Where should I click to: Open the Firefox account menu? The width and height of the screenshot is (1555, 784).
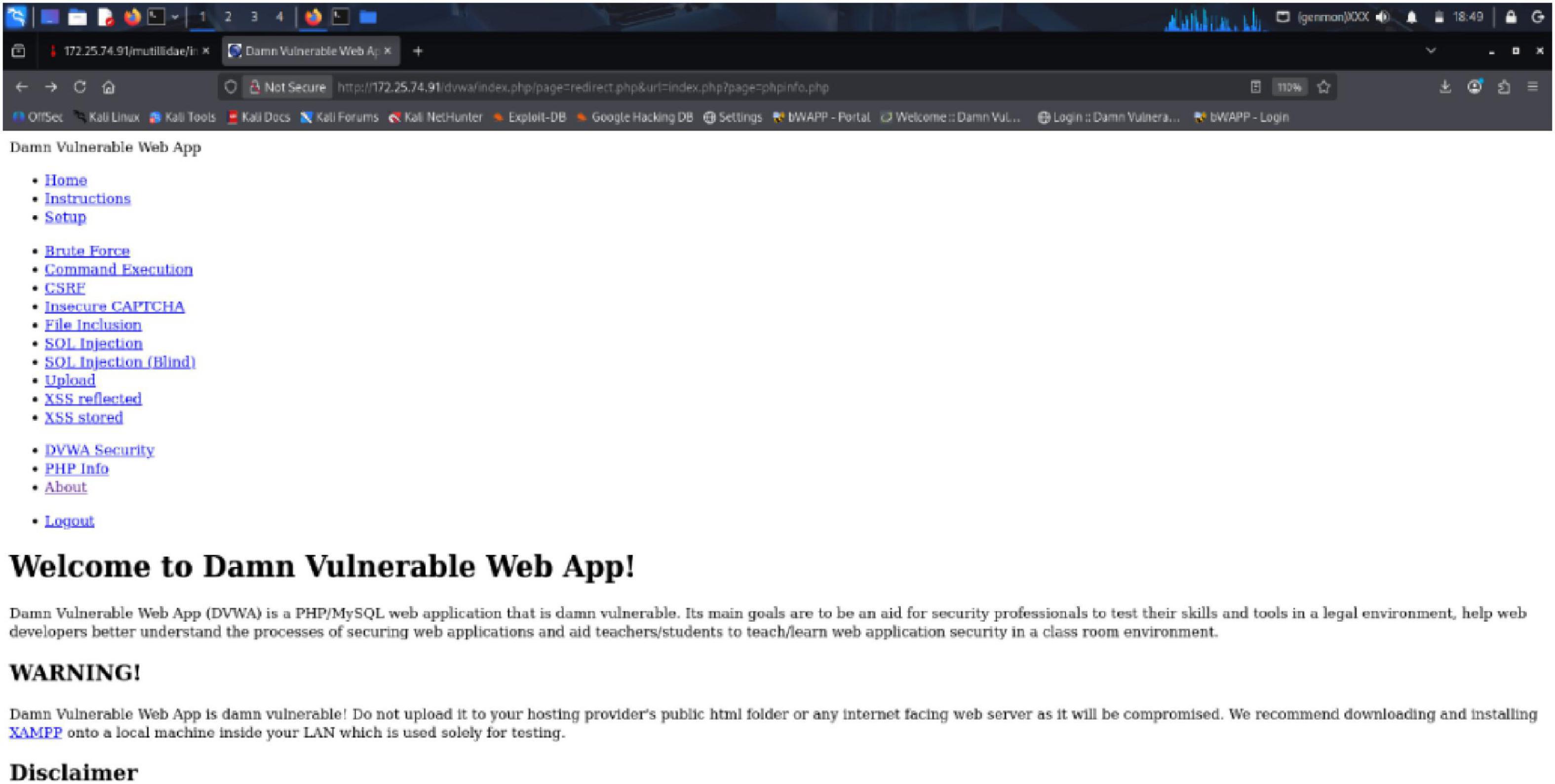coord(1475,87)
